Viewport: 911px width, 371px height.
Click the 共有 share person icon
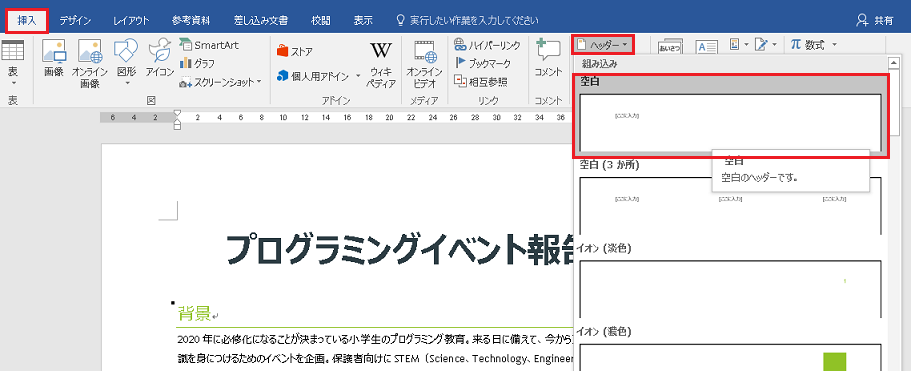point(862,20)
